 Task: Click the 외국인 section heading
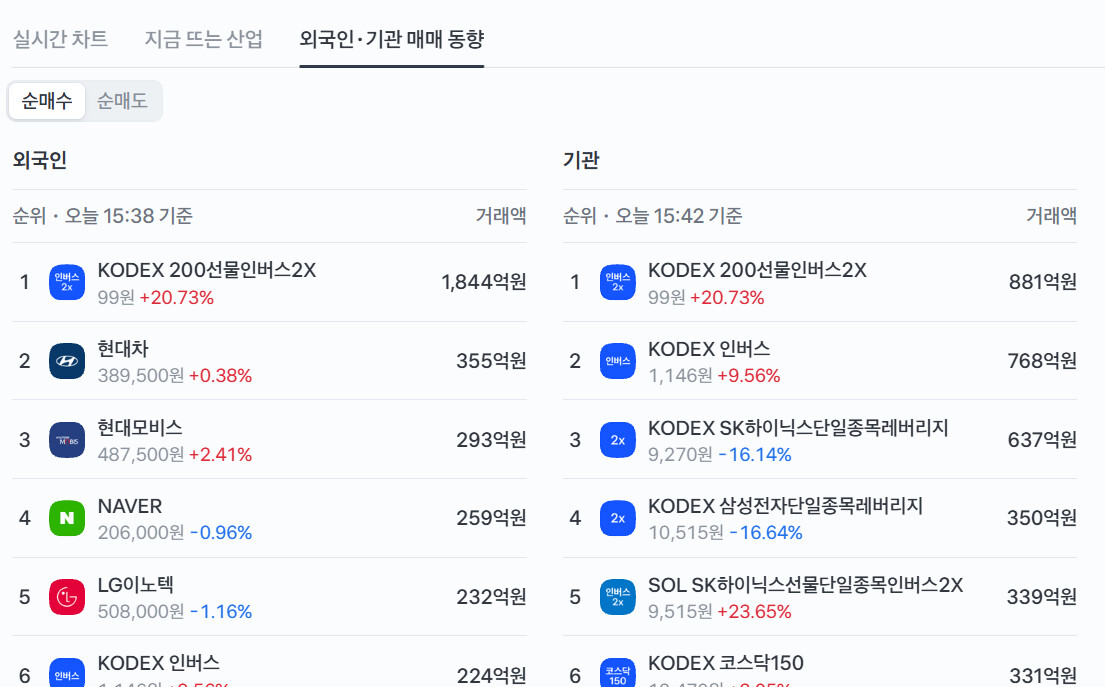coord(39,160)
